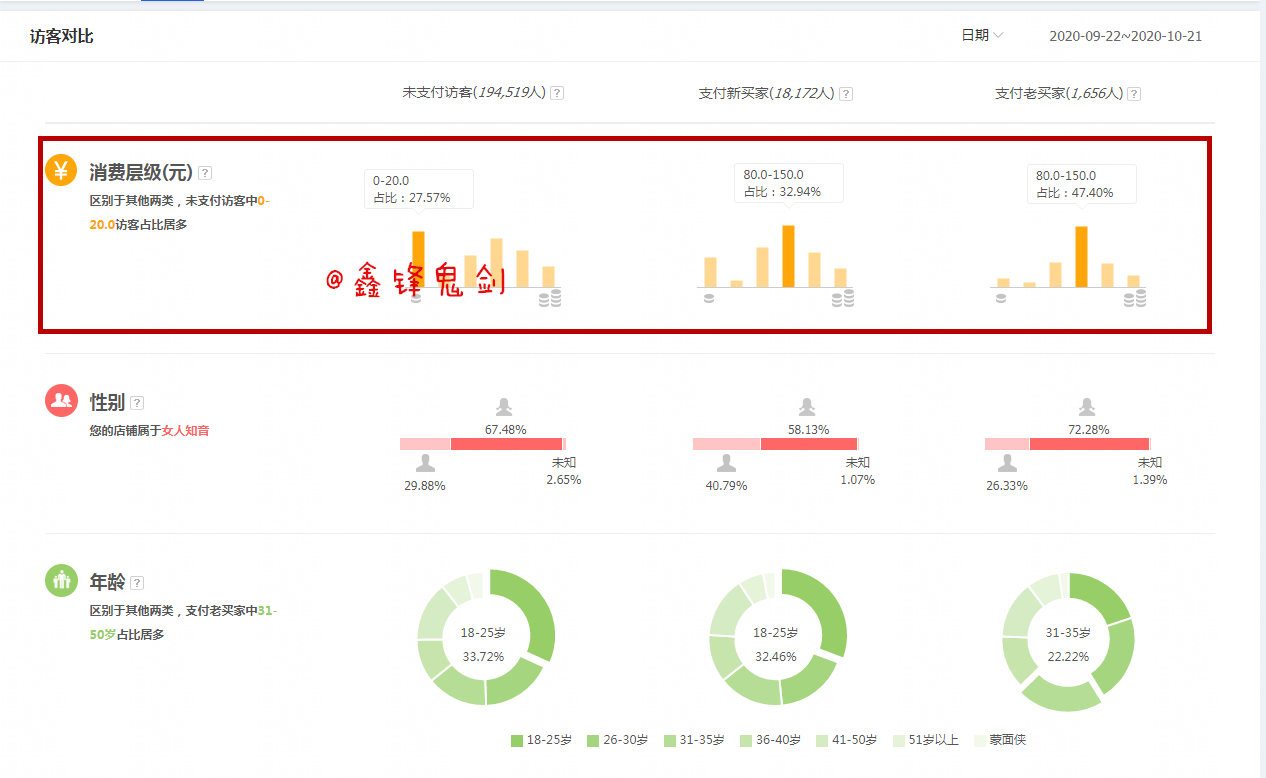This screenshot has height=778, width=1266.
Task: Open date range 2020-09-22~2020-10-21 picker
Action: [x=1125, y=36]
